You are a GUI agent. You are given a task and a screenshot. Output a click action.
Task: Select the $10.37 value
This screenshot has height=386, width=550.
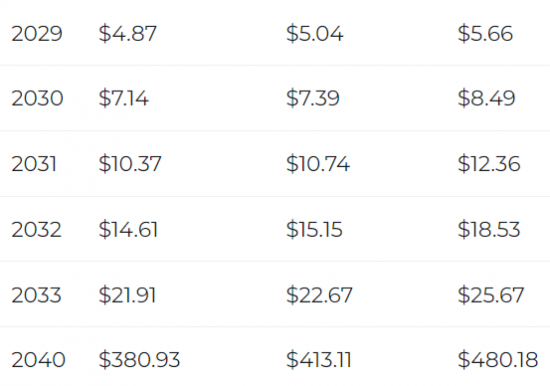130,164
